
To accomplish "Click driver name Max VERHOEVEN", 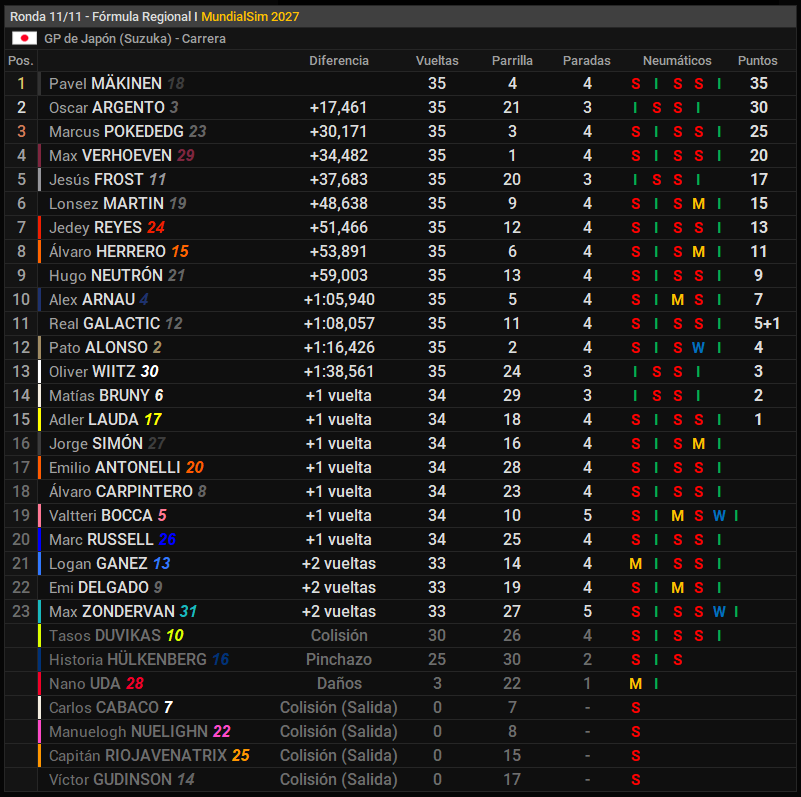I will 110,155.
